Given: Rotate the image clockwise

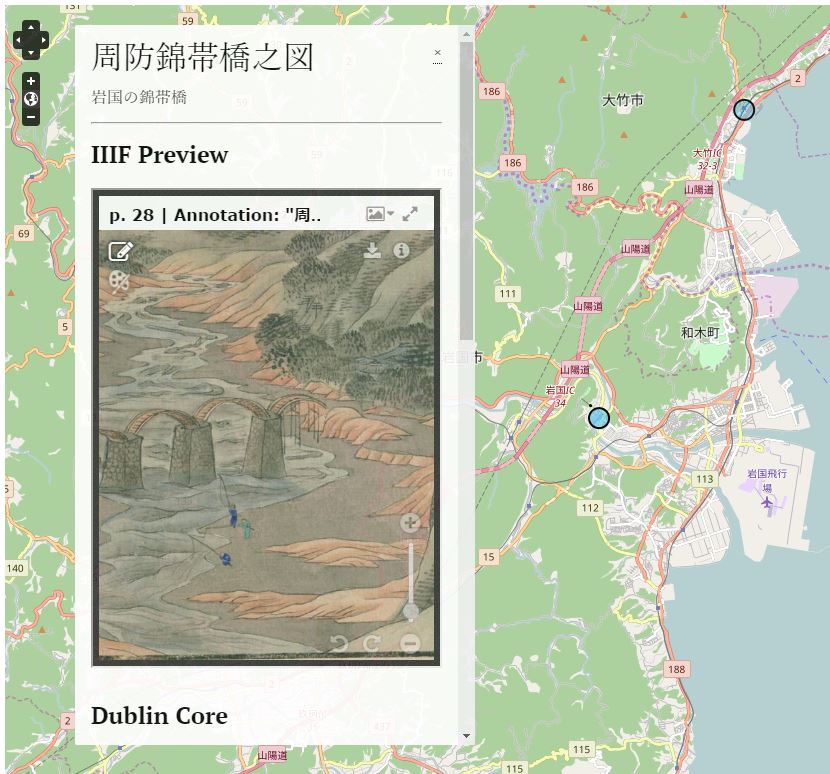Looking at the screenshot, I should click(372, 643).
